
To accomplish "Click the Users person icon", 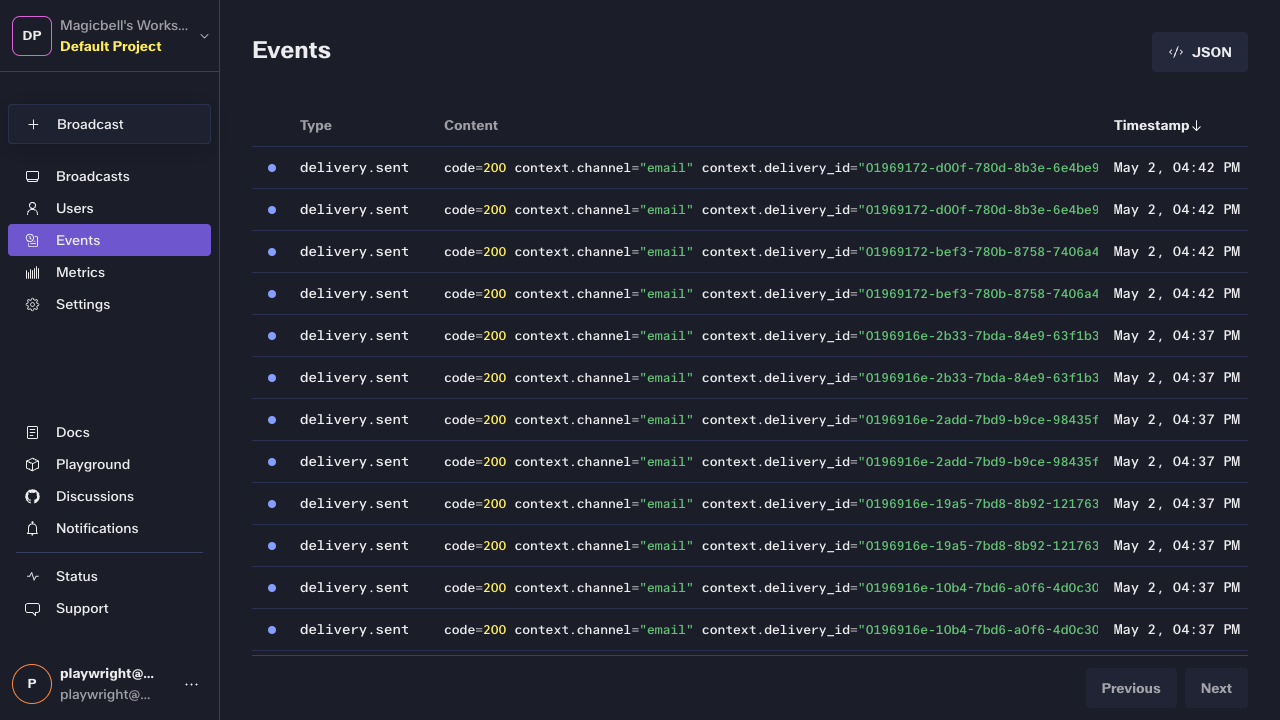I will 32,208.
